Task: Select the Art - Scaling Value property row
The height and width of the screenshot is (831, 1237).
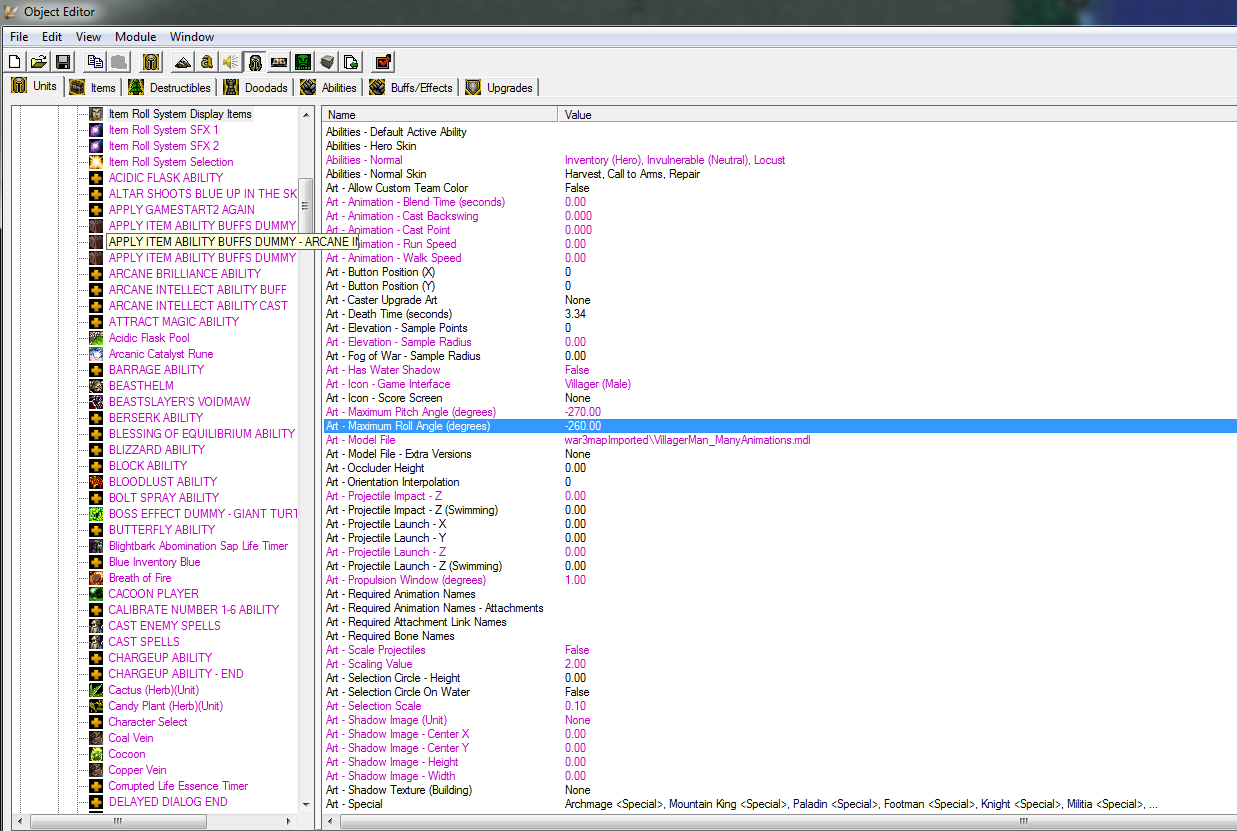Action: coord(780,664)
